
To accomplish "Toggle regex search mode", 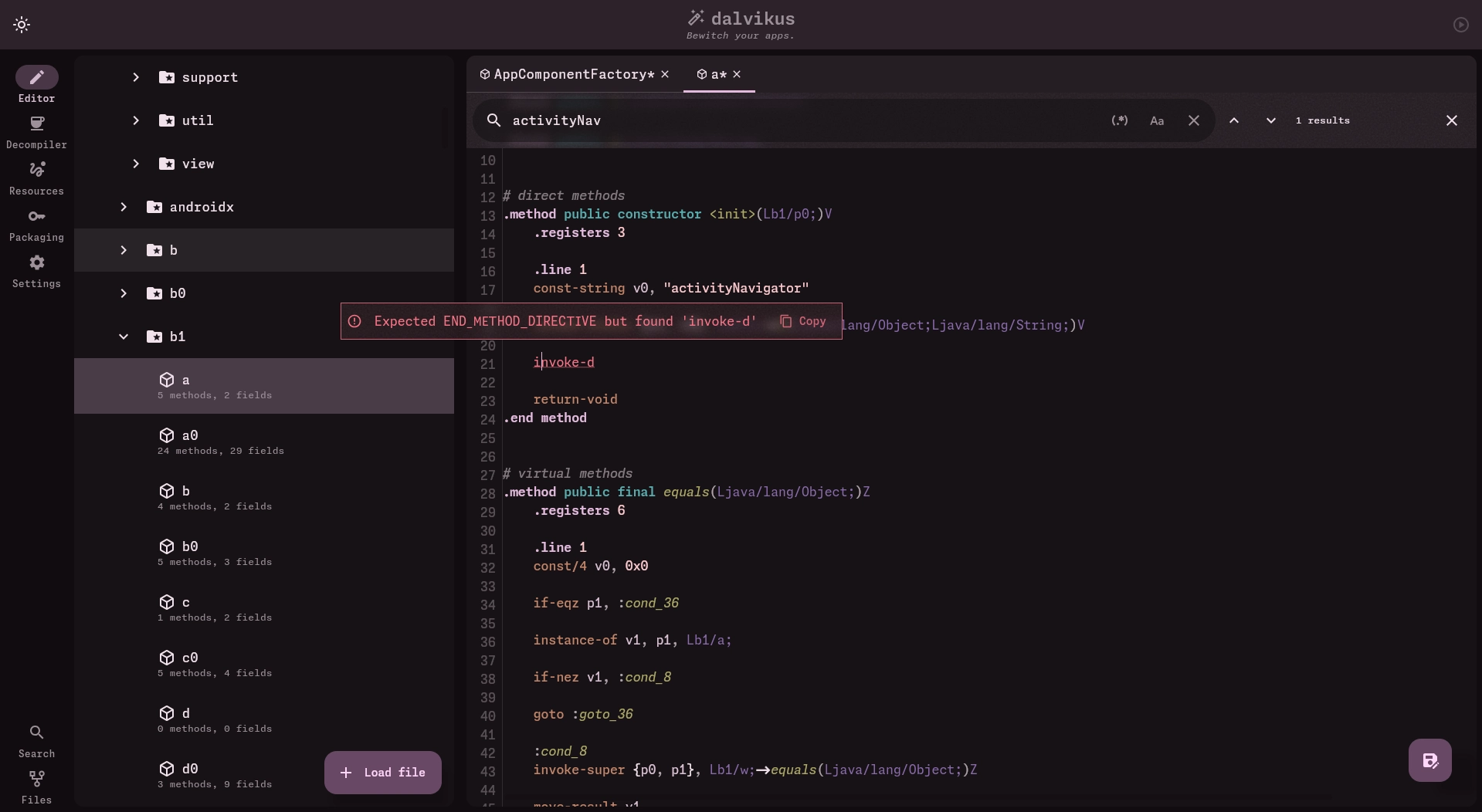I will coord(1119,120).
